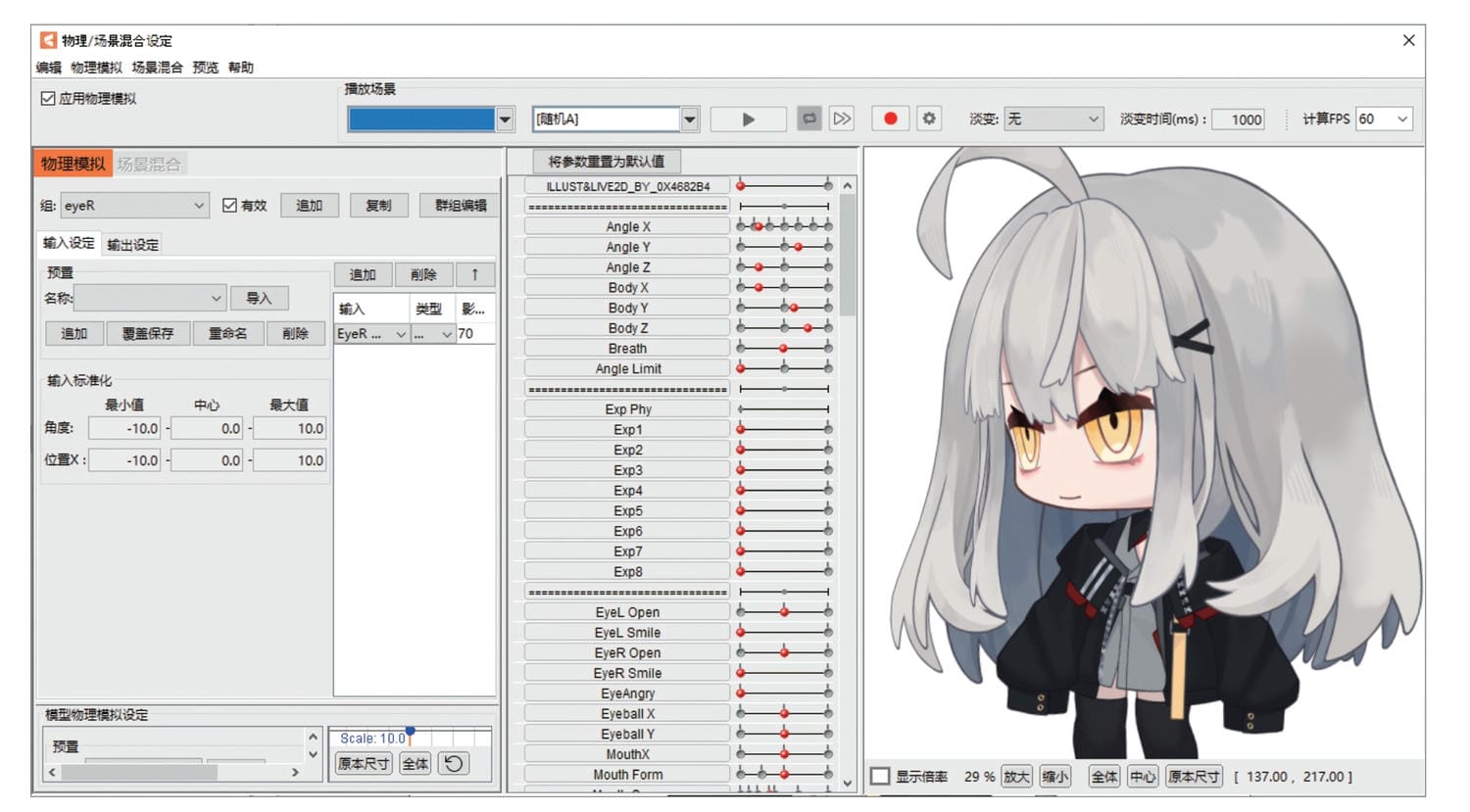Select the orange 物理模拟 tab
This screenshot has height=812, width=1470.
click(x=73, y=164)
